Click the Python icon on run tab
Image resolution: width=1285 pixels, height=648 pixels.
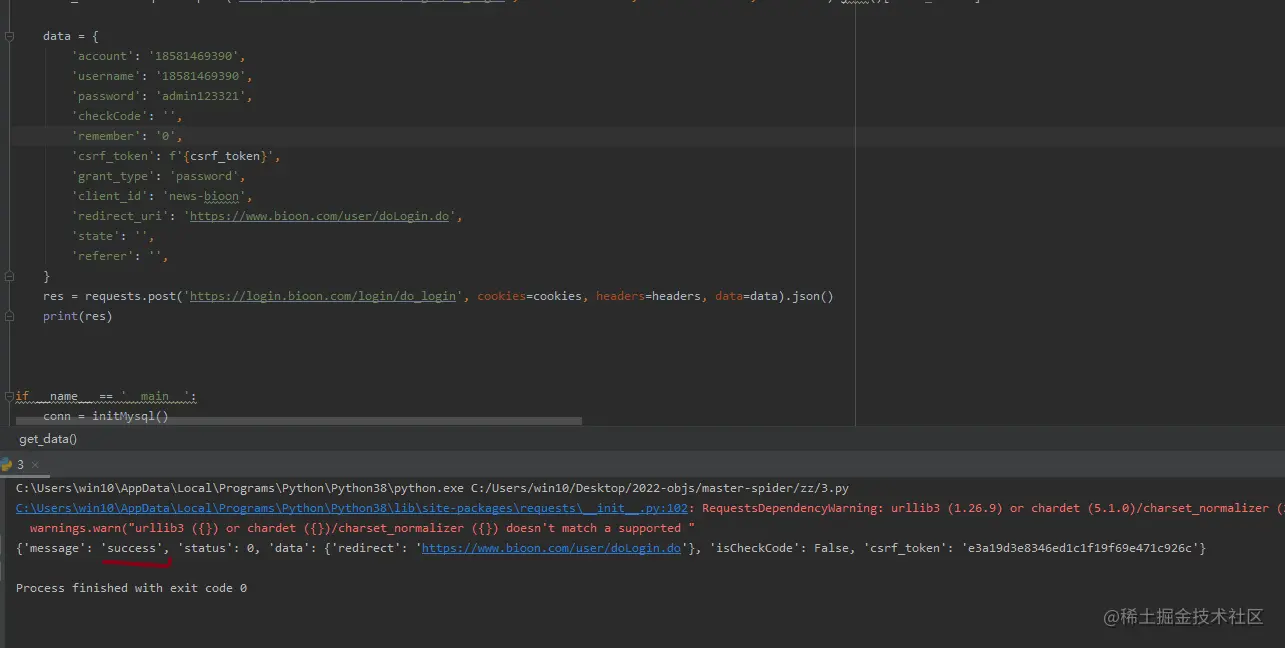[5, 465]
